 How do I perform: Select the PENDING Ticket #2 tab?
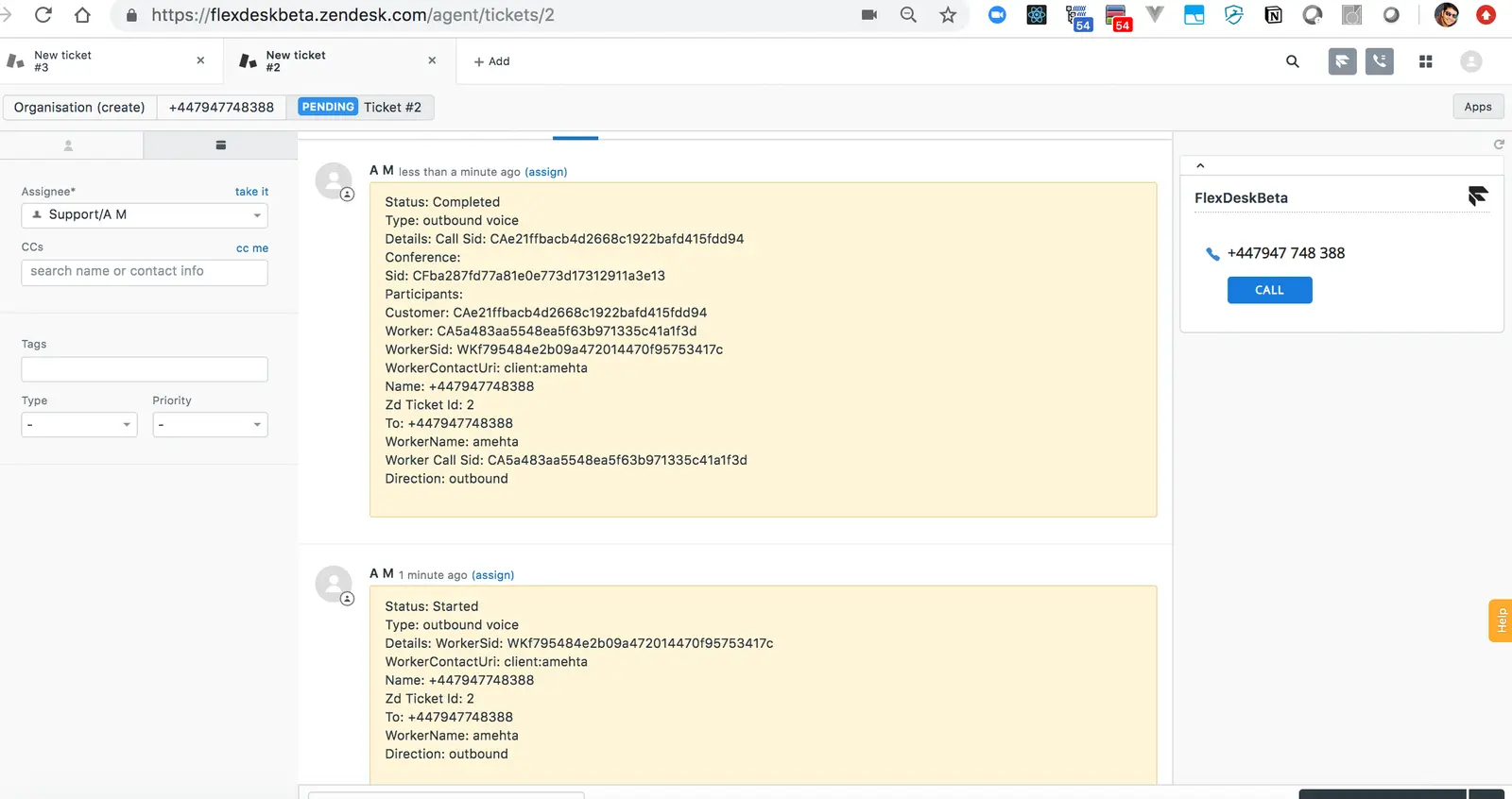[x=360, y=107]
